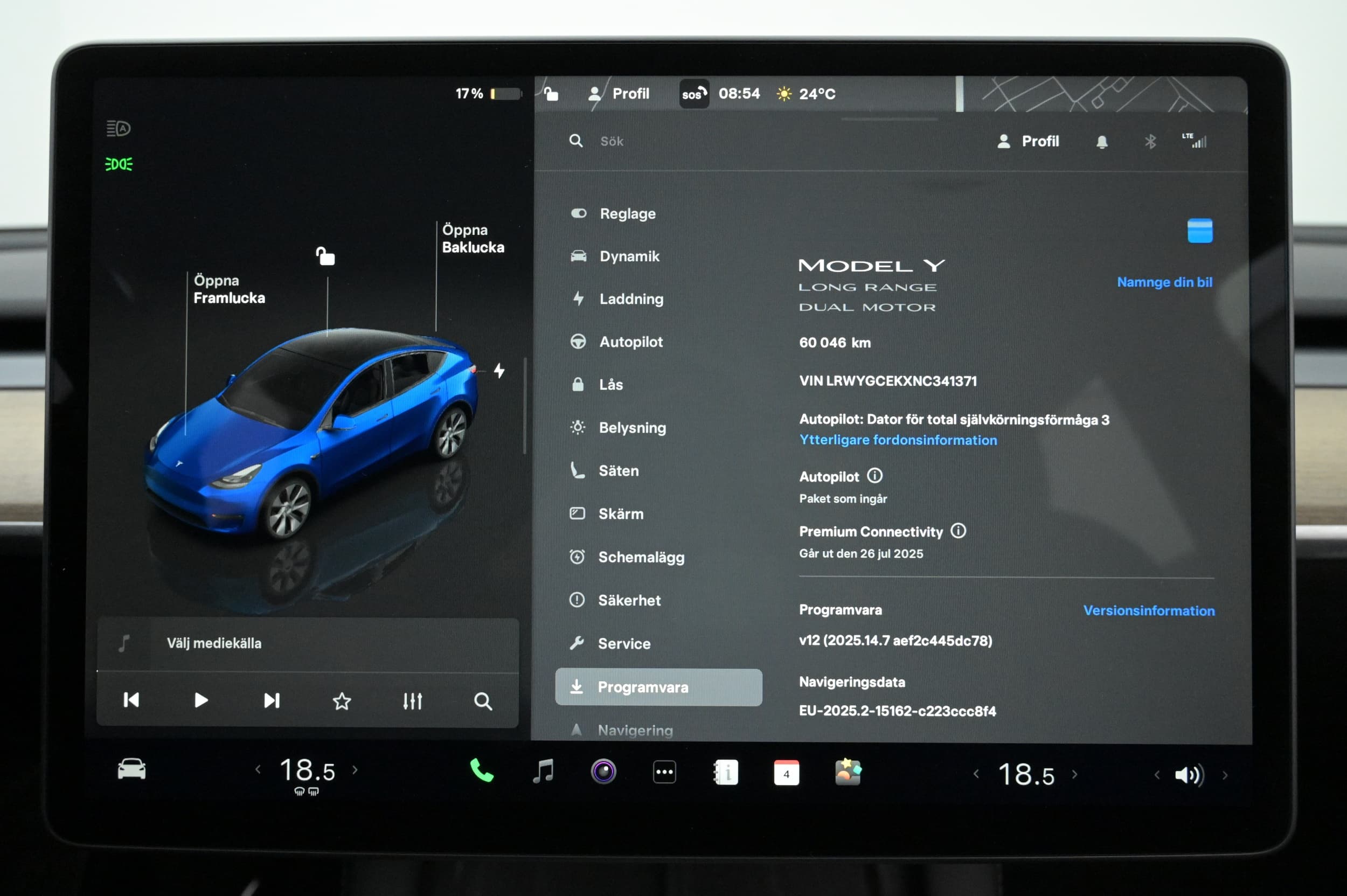Image resolution: width=1347 pixels, height=896 pixels.
Task: Favorite the current media with star
Action: [x=342, y=701]
